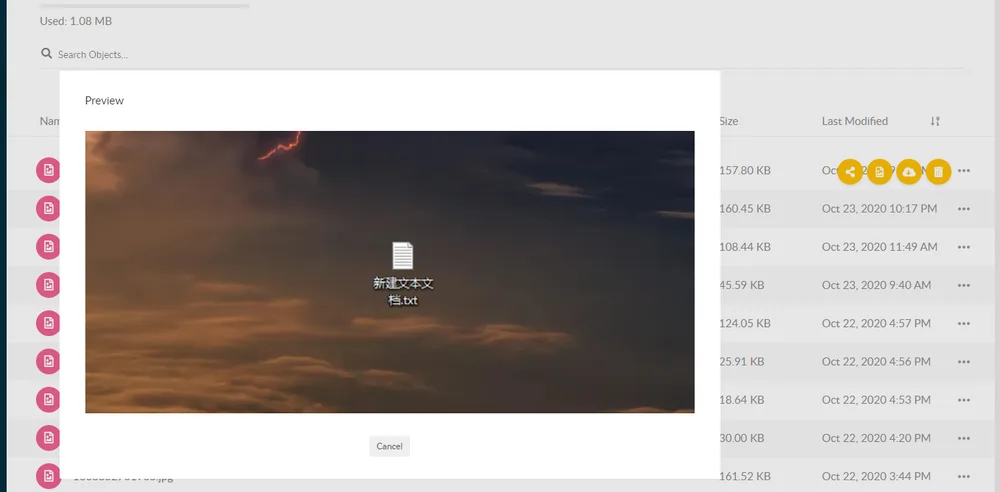
Task: Click the yellow Share object icon
Action: (x=849, y=172)
